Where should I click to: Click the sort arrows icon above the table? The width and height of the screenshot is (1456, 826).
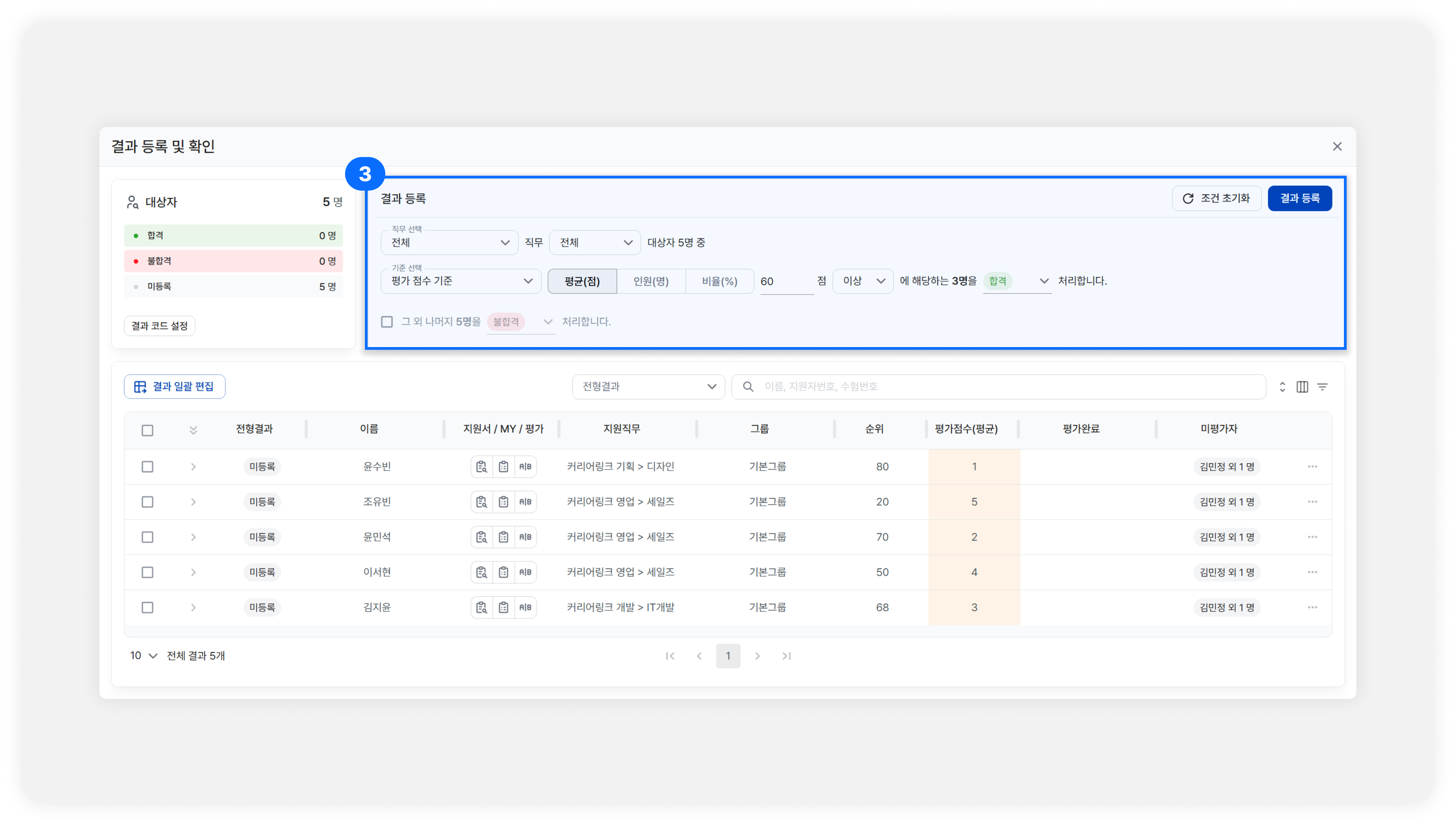(1282, 386)
